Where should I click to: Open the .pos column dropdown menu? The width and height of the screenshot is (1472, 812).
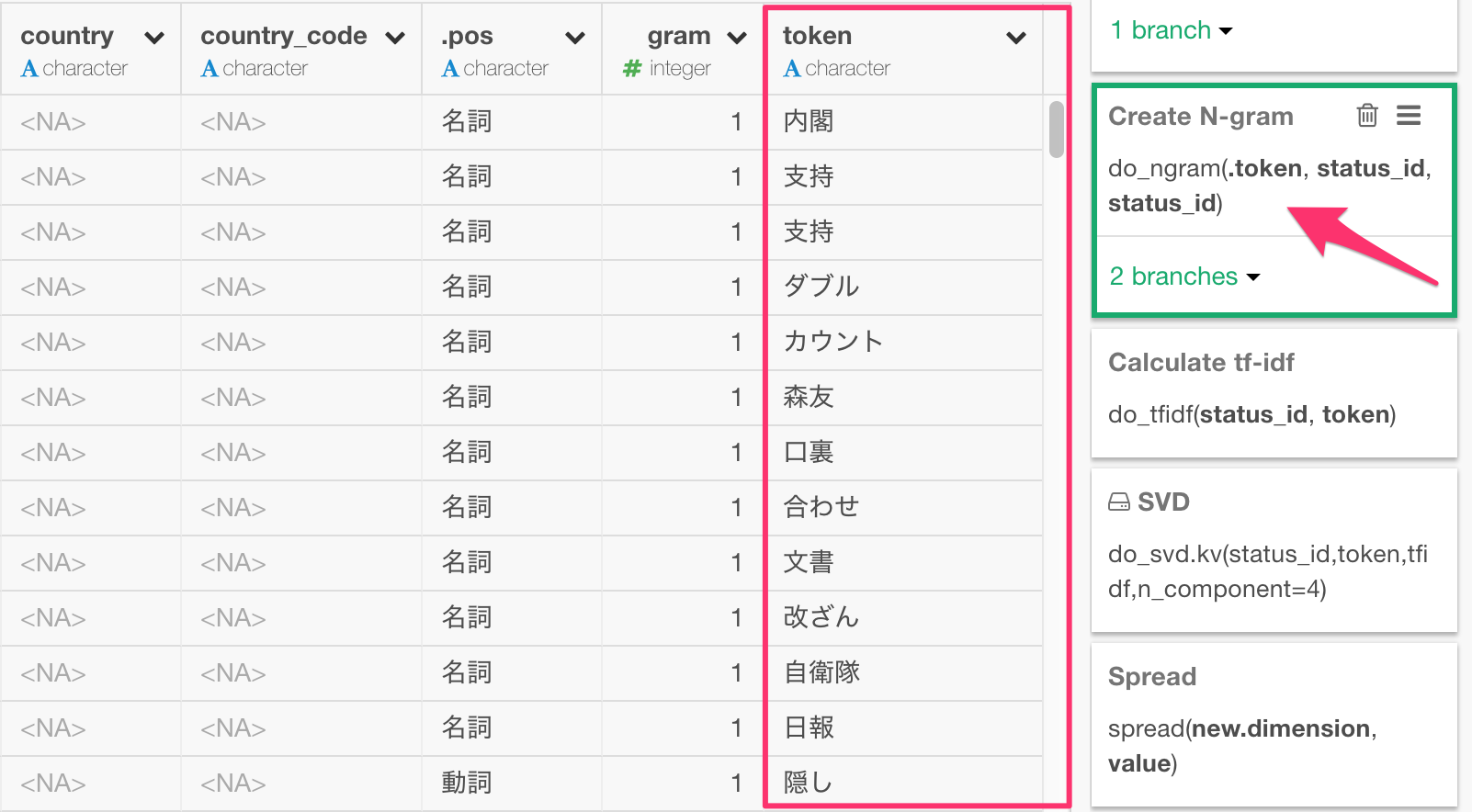(575, 38)
